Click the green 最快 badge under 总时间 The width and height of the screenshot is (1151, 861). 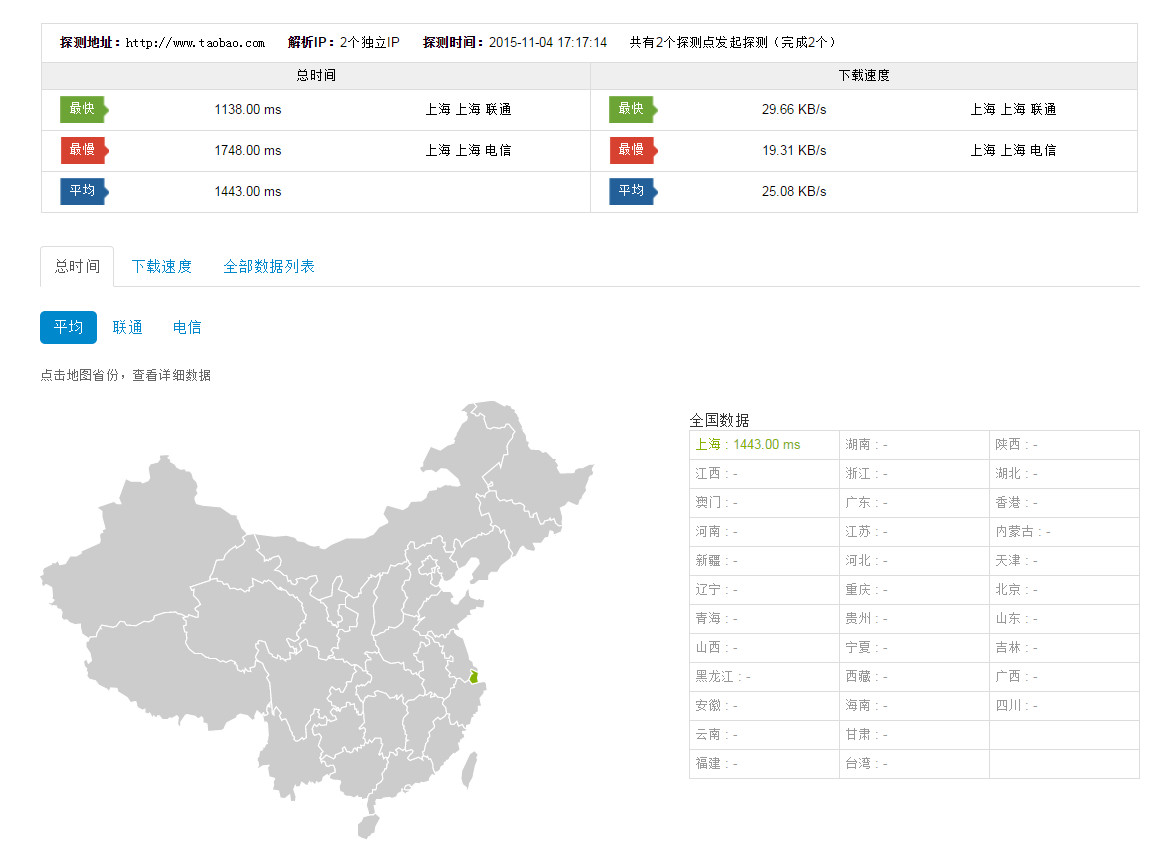82,109
